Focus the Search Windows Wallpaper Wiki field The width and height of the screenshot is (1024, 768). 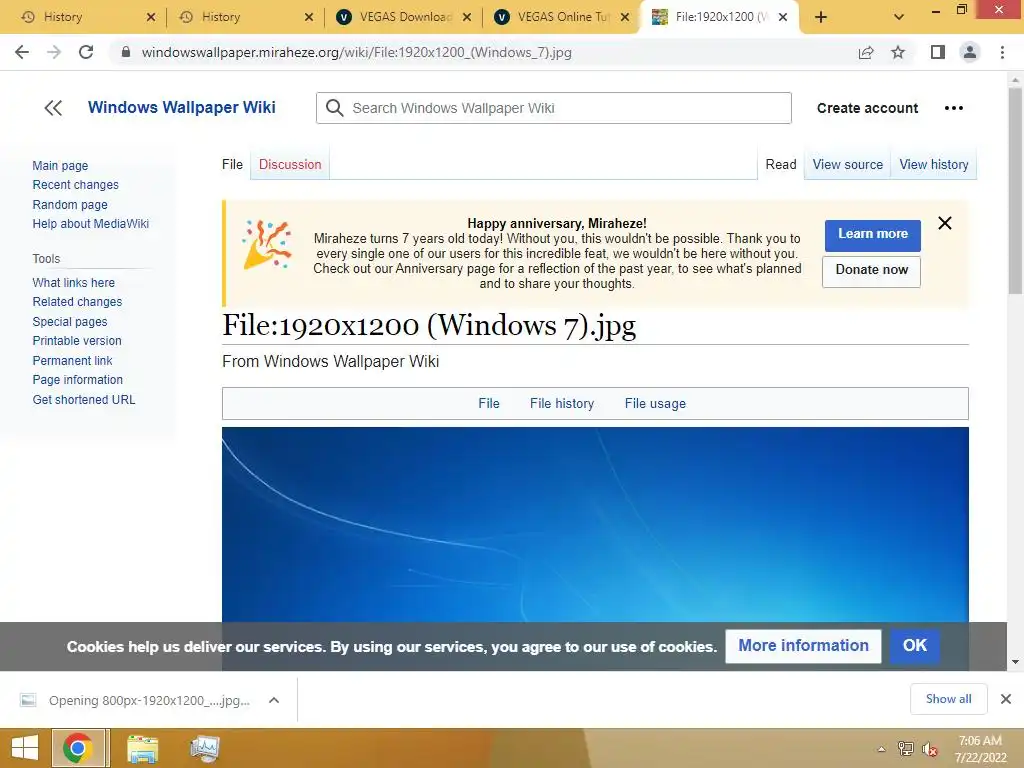click(x=554, y=108)
